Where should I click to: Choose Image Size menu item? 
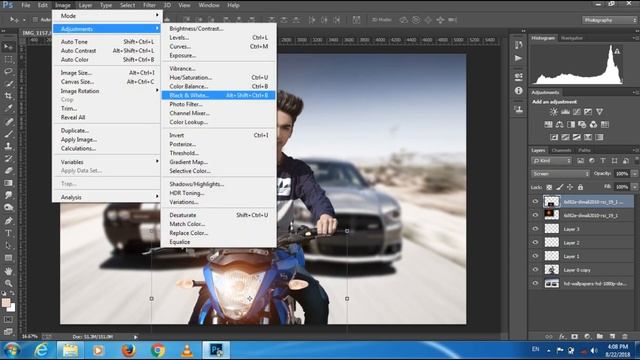coord(107,73)
